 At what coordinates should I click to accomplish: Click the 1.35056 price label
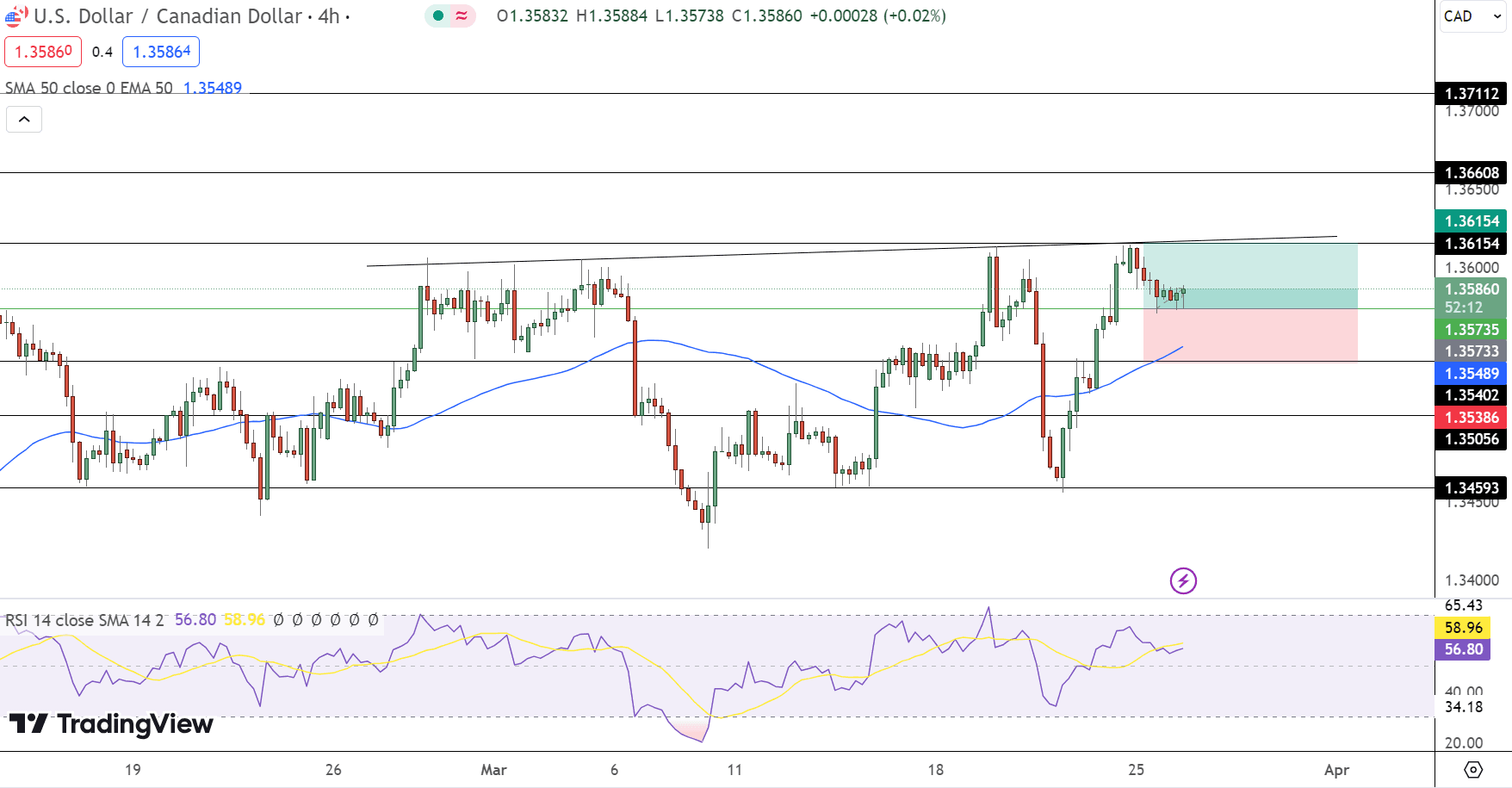pyautogui.click(x=1471, y=439)
